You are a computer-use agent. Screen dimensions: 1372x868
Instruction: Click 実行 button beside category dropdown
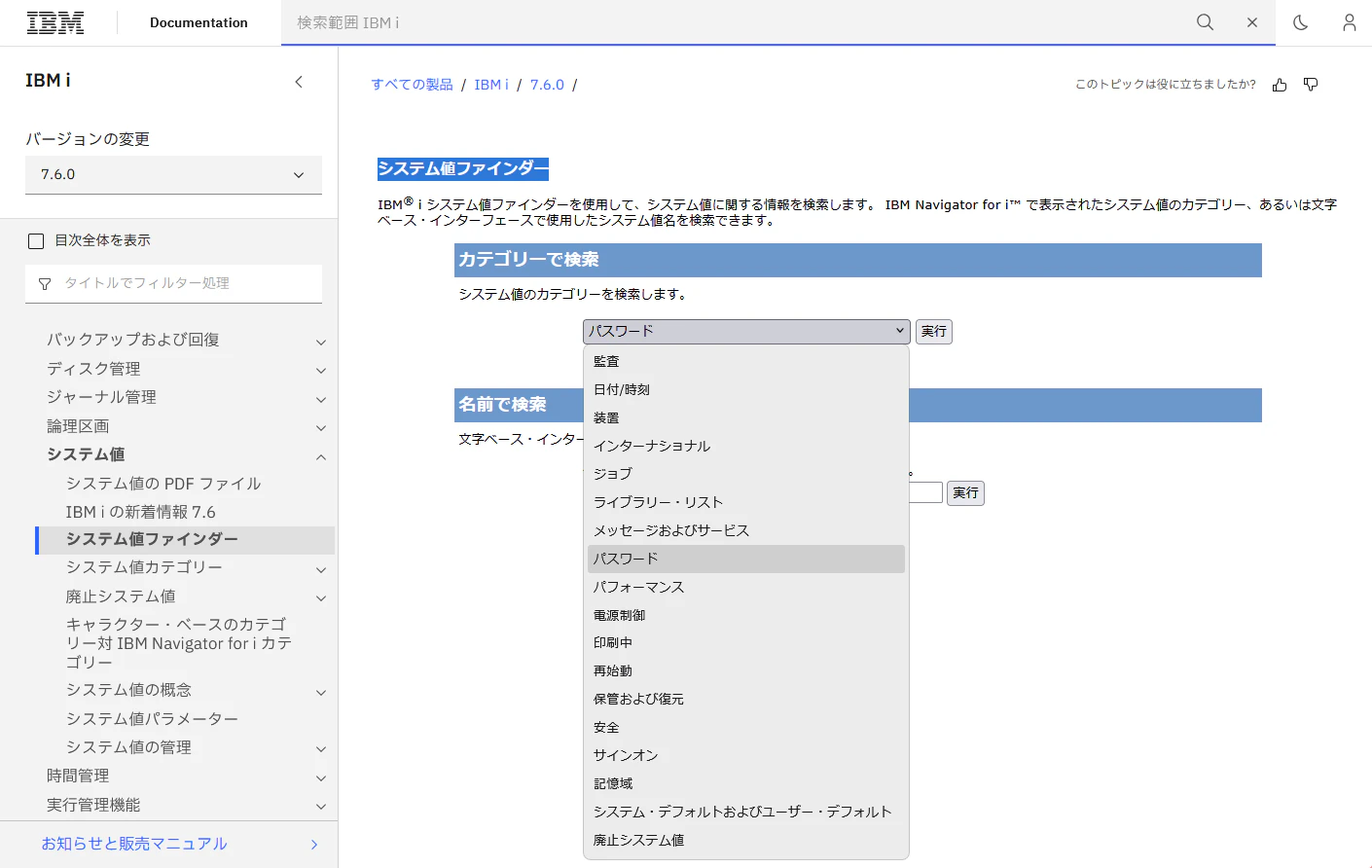(934, 332)
